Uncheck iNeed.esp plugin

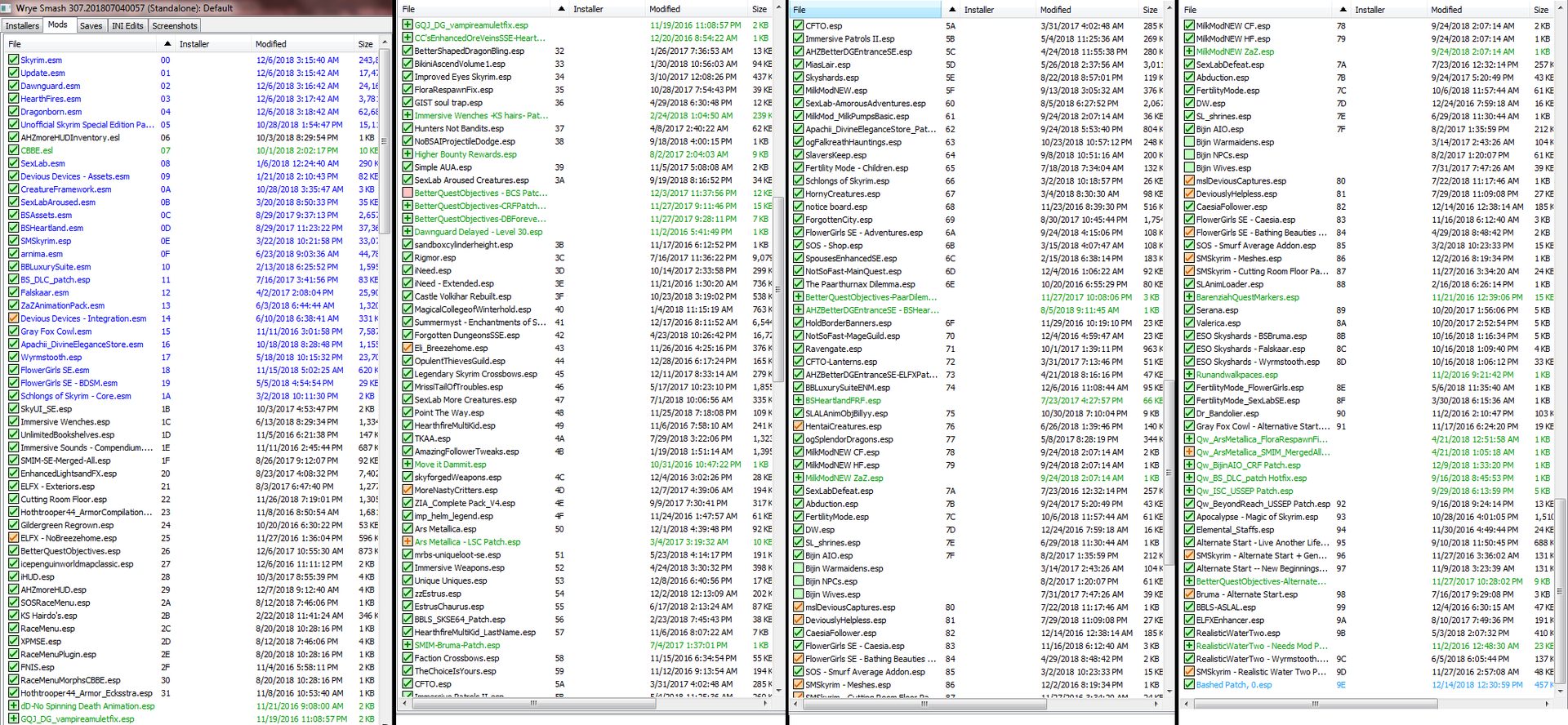408,270
